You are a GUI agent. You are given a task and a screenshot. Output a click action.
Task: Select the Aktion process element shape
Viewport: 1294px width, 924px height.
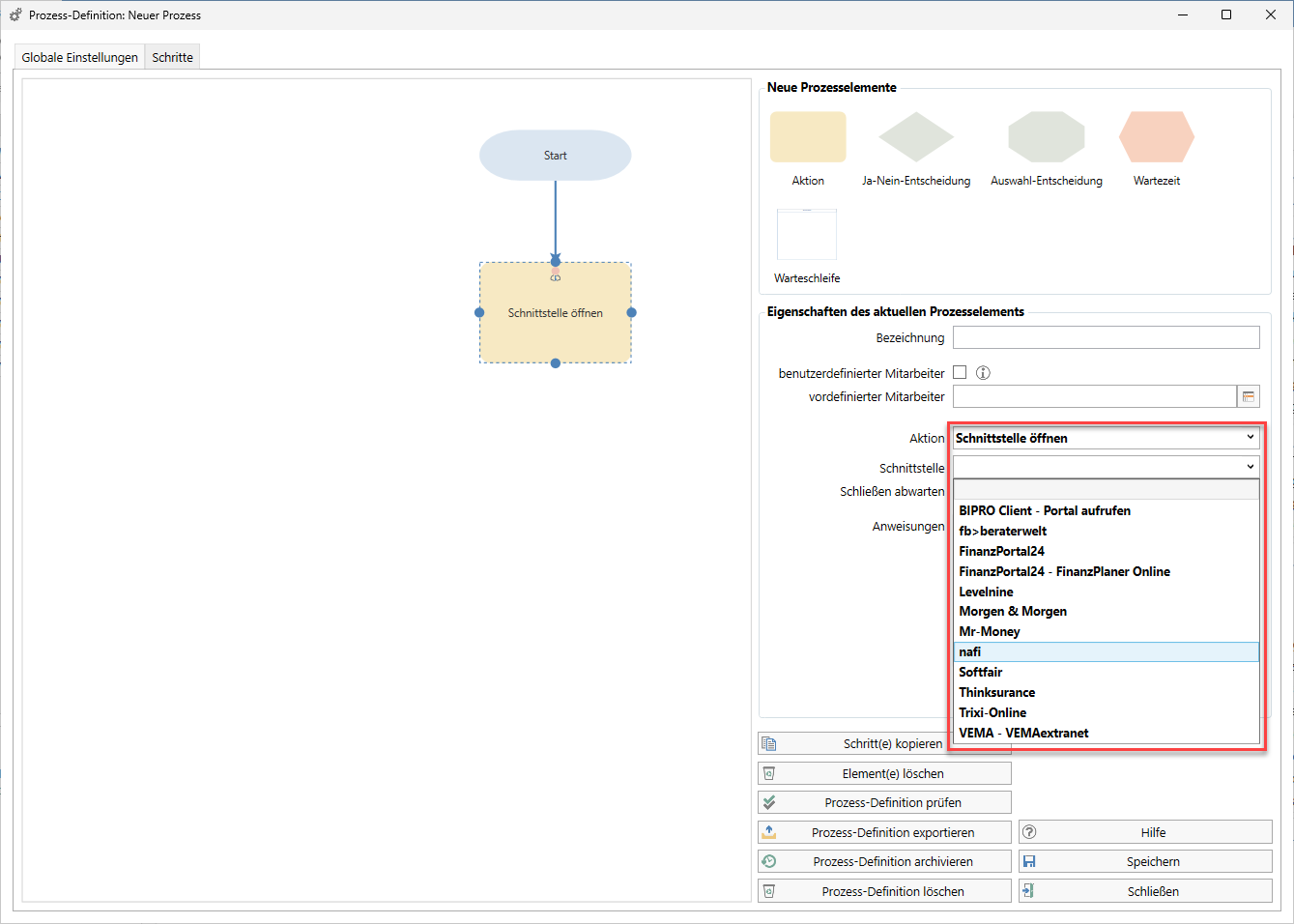tap(808, 136)
